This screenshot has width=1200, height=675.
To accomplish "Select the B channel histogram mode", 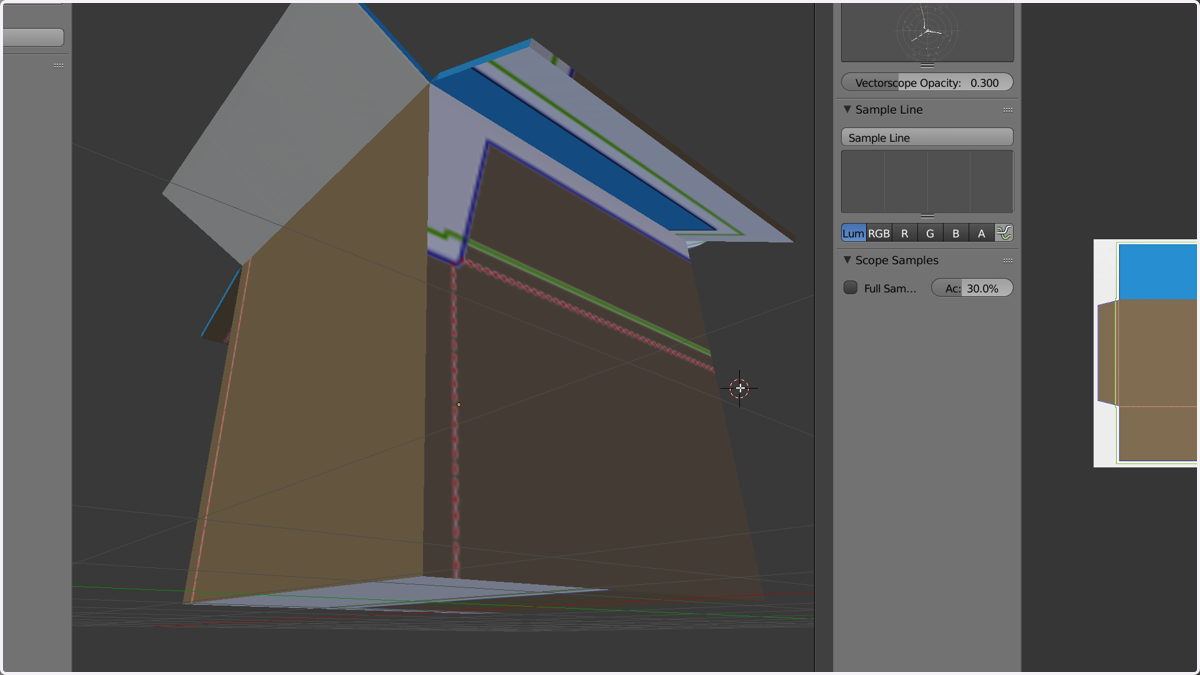I will (956, 233).
